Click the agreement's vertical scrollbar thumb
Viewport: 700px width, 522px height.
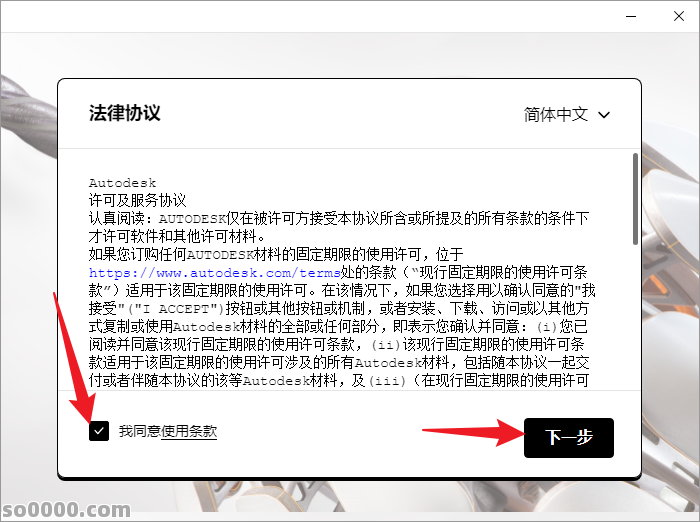635,198
